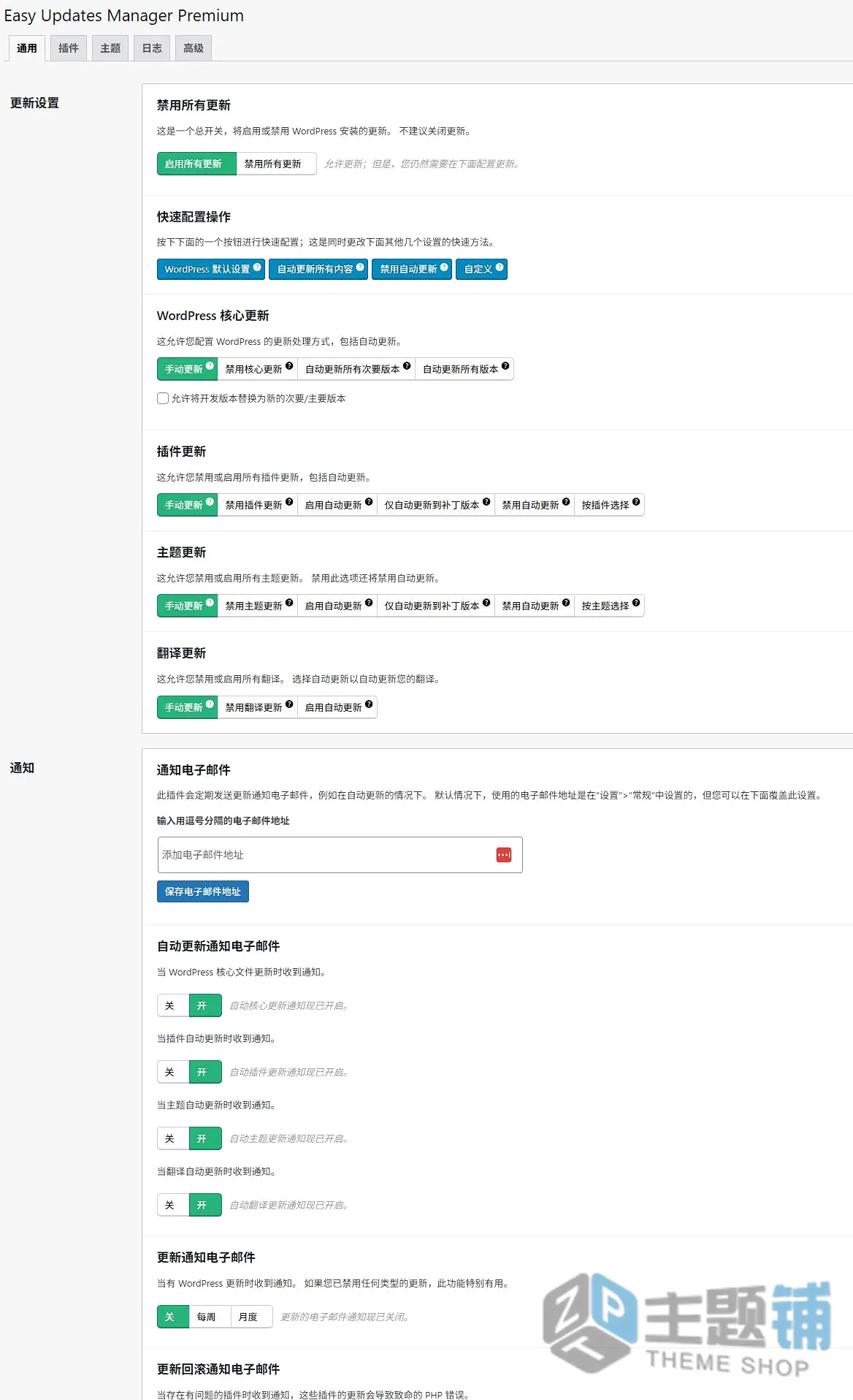The height and width of the screenshot is (1400, 853).
Task: Switch to the 高级 tab
Action: [x=194, y=48]
